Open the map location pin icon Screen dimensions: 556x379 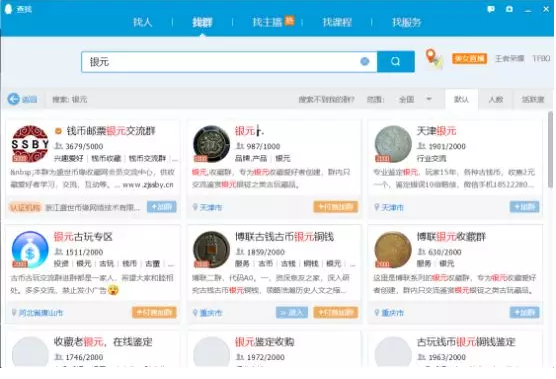(x=433, y=58)
